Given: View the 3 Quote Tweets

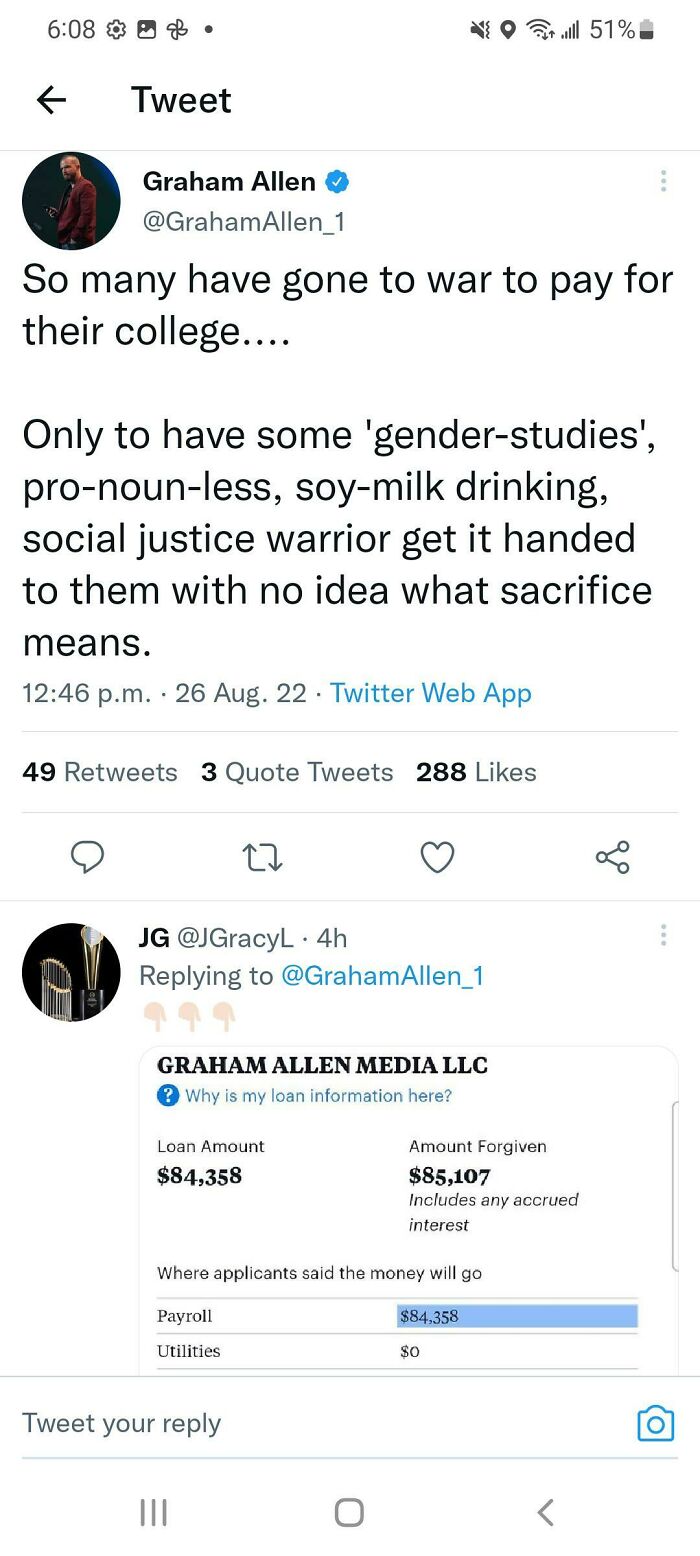Looking at the screenshot, I should coord(296,772).
